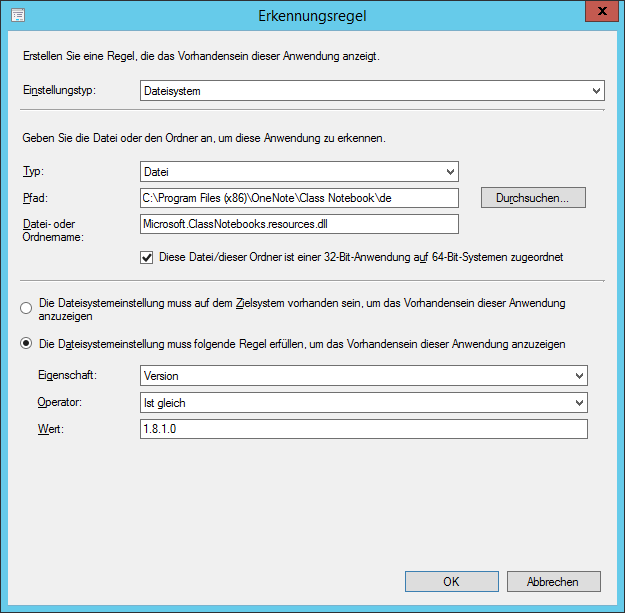
Task: Click the Pfad label
Action: point(34,198)
